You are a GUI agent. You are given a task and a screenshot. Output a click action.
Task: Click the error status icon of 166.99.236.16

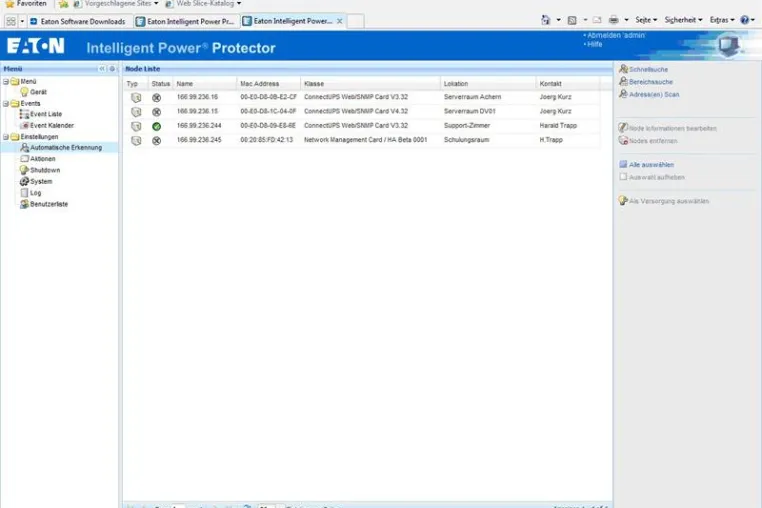pos(156,98)
